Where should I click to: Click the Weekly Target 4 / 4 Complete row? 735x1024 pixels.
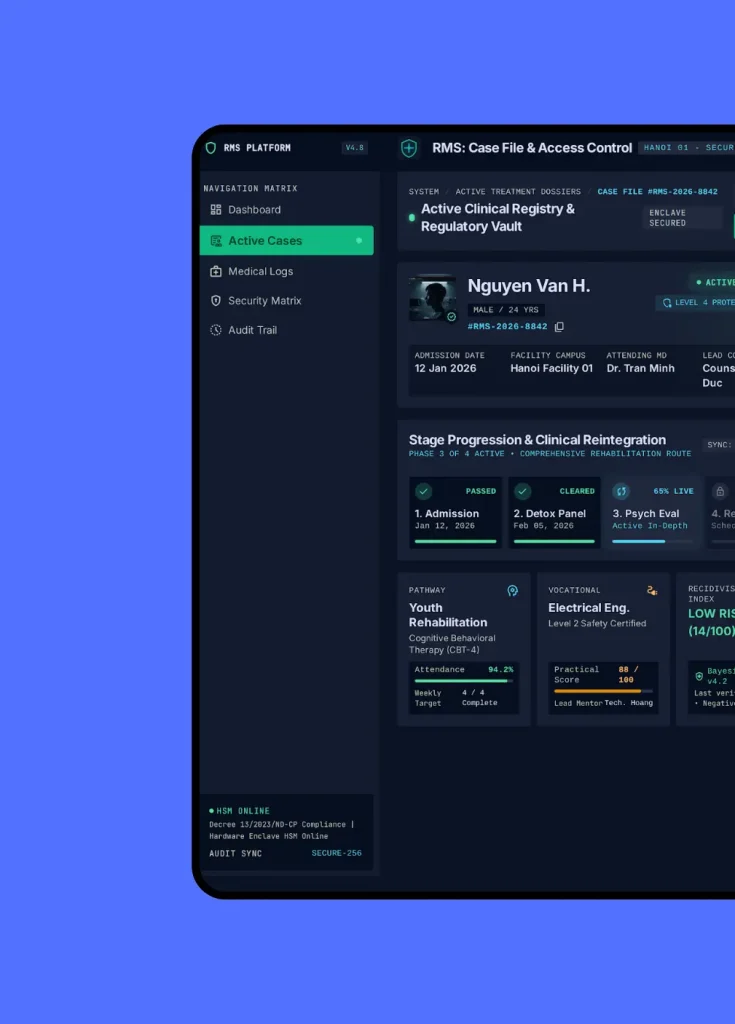[463, 698]
